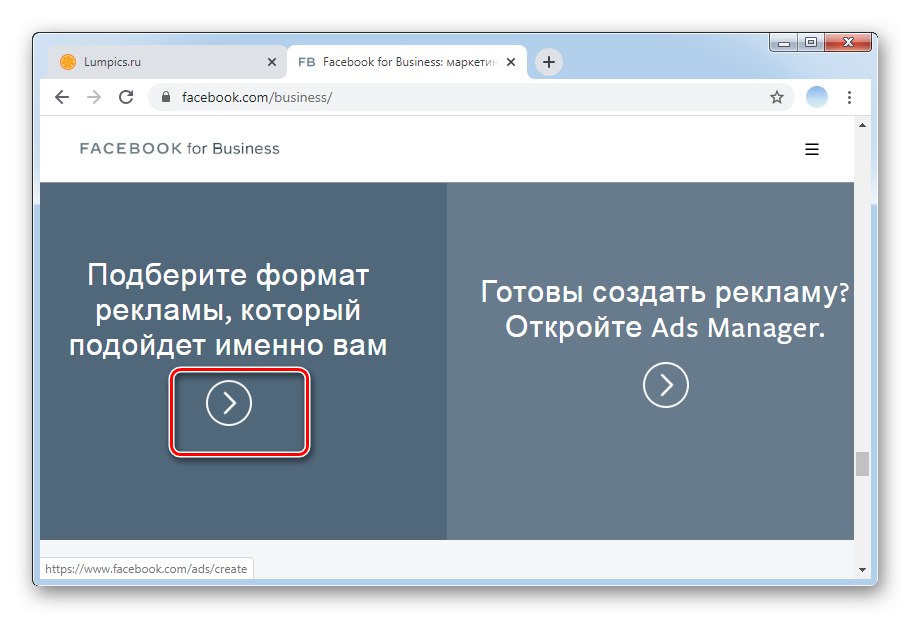Click the Lumpics.ru orange favicon
The height and width of the screenshot is (619, 911).
tap(68, 62)
